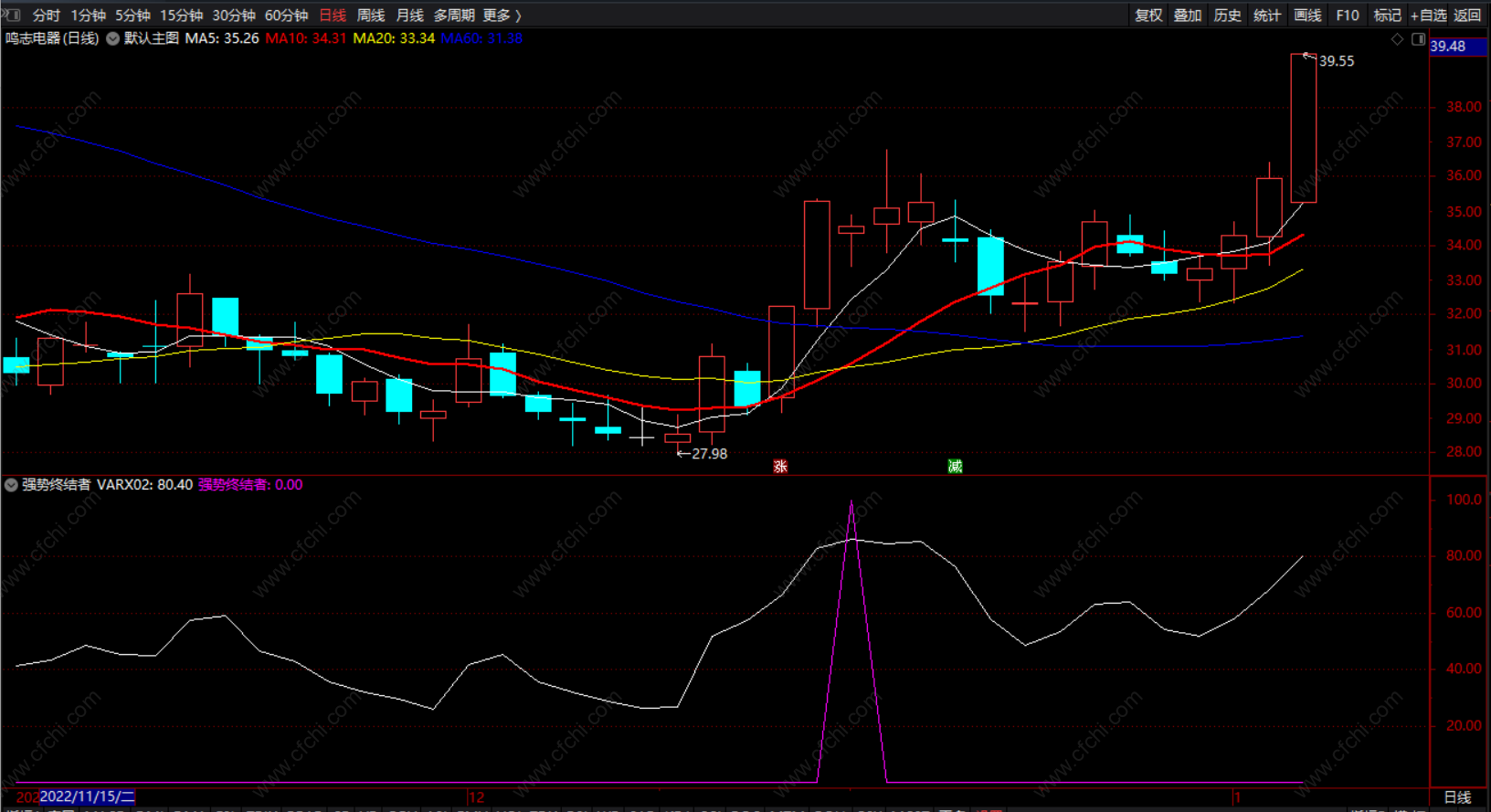Open main chart indicator dropdown arrow
1491x812 pixels.
tap(112, 38)
